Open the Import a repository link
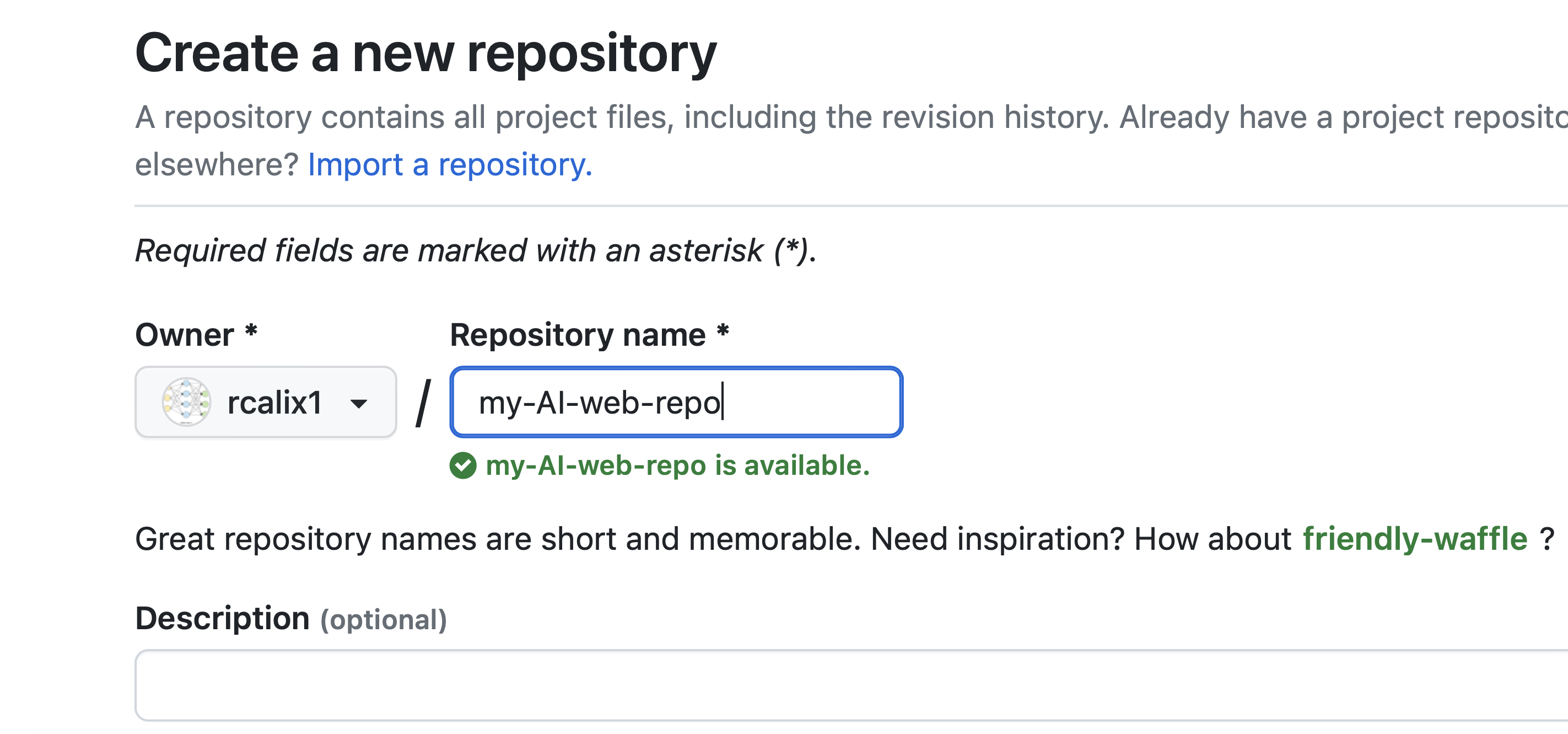The width and height of the screenshot is (1568, 734). click(450, 164)
